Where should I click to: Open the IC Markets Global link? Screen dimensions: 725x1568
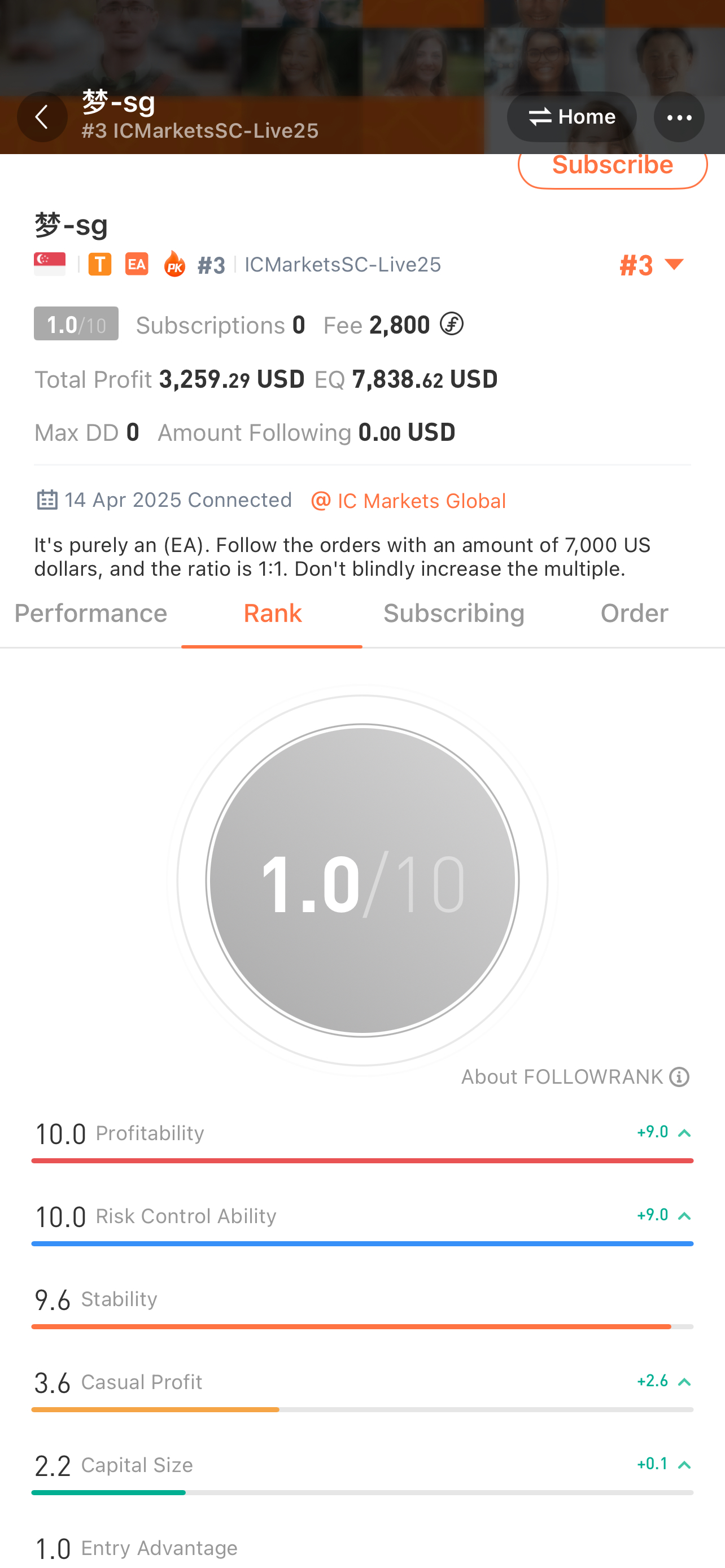pyautogui.click(x=408, y=501)
